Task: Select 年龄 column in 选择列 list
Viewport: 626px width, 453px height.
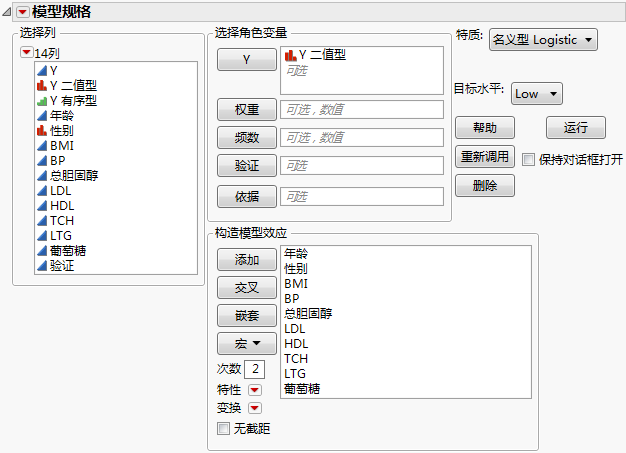Action: [116, 116]
